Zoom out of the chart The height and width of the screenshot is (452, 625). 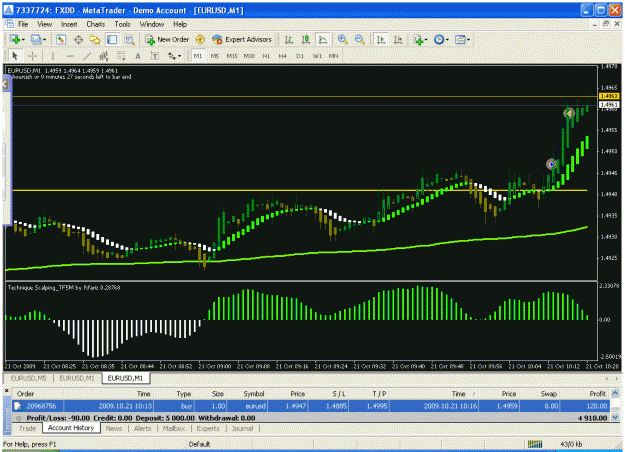359,39
